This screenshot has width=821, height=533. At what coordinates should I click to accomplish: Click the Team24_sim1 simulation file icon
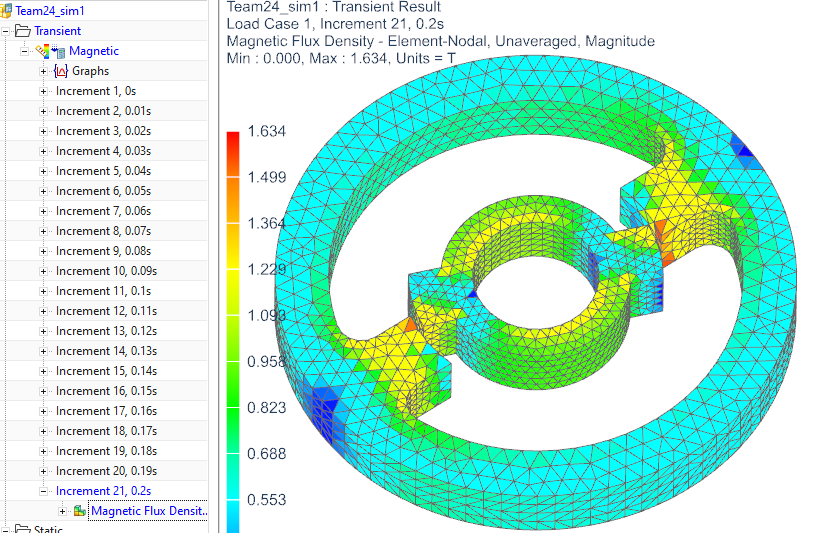[x=8, y=10]
